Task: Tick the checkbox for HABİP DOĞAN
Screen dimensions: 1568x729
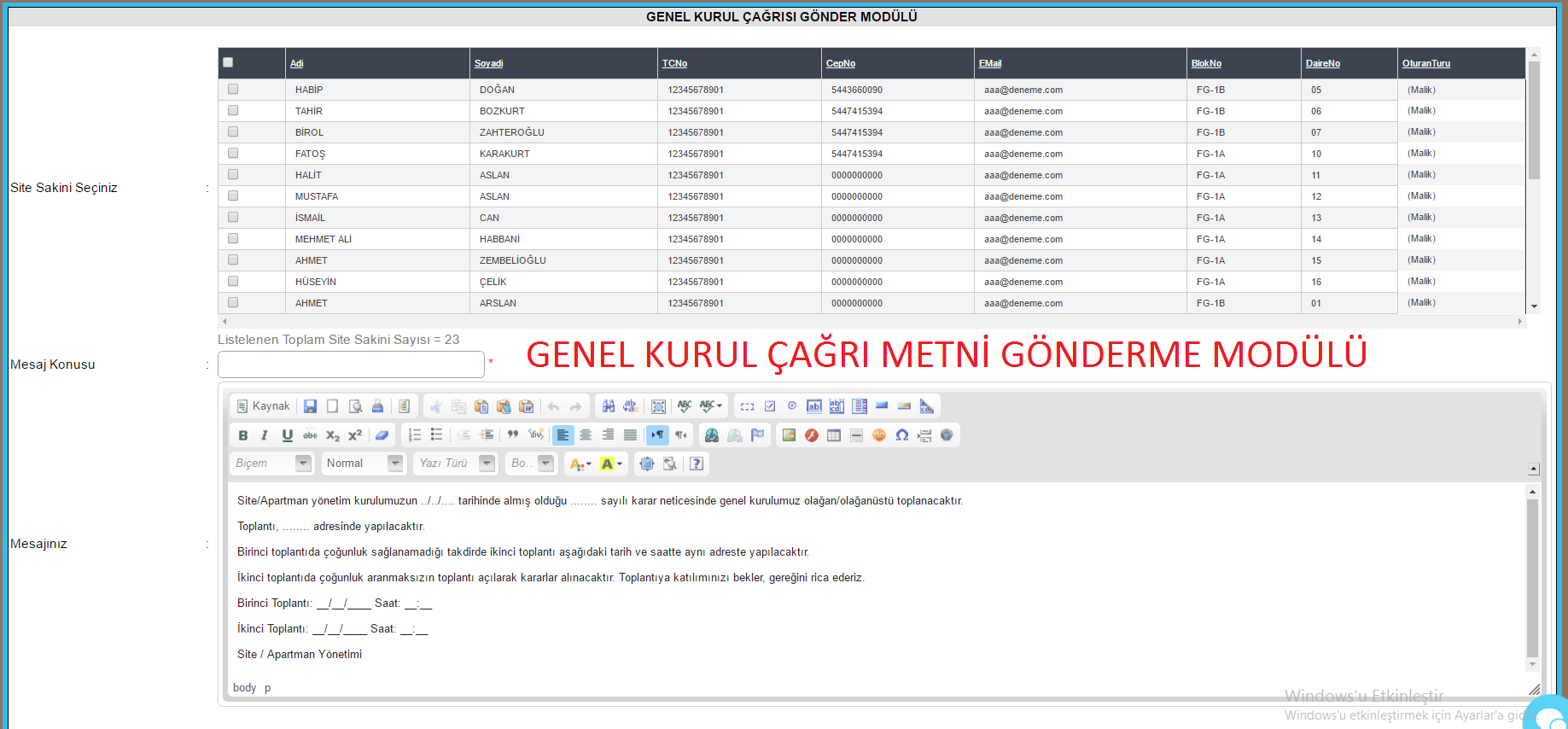Action: tap(233, 89)
